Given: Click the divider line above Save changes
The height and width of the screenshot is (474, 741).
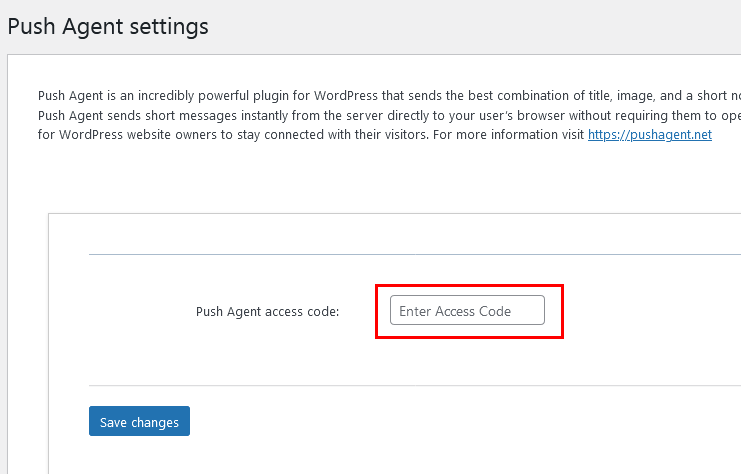Looking at the screenshot, I should click(x=415, y=385).
